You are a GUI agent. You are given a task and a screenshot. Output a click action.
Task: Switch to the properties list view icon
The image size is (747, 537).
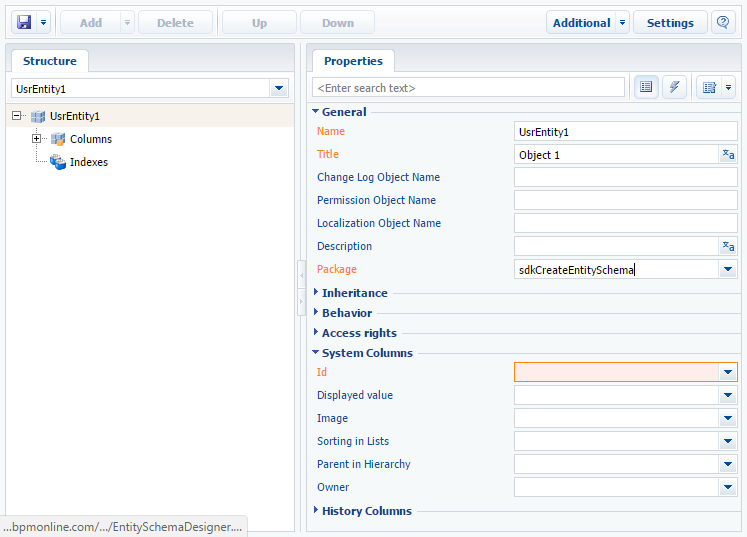646,87
